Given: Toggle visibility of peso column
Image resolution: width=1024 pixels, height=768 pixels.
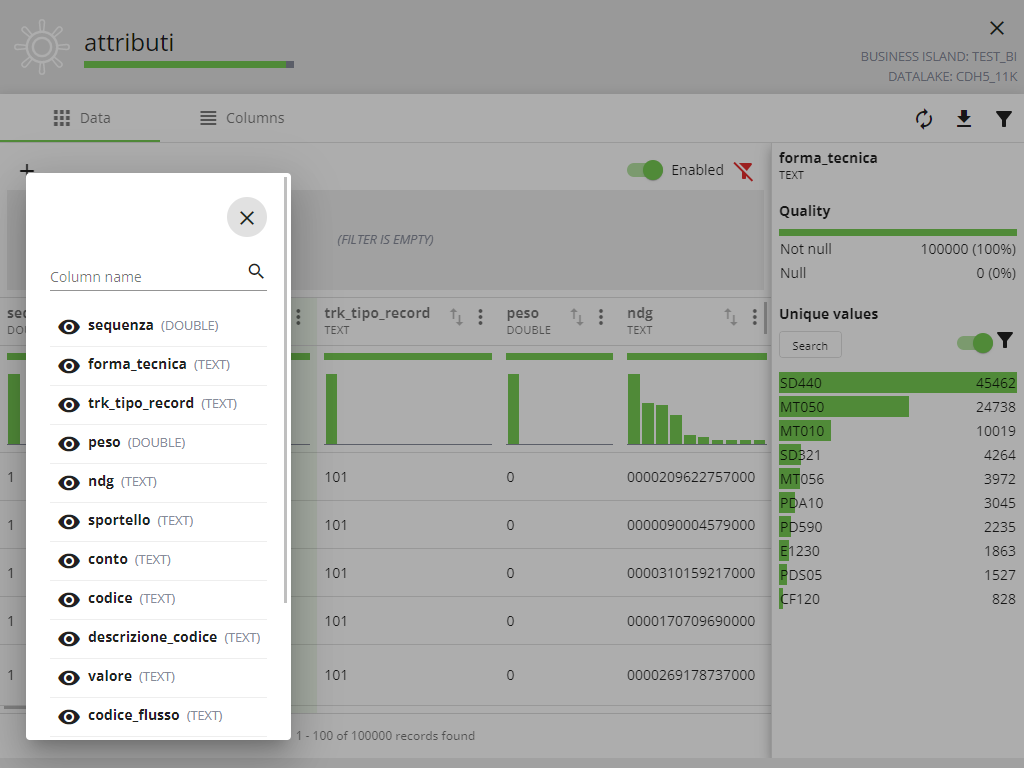Looking at the screenshot, I should [x=69, y=443].
